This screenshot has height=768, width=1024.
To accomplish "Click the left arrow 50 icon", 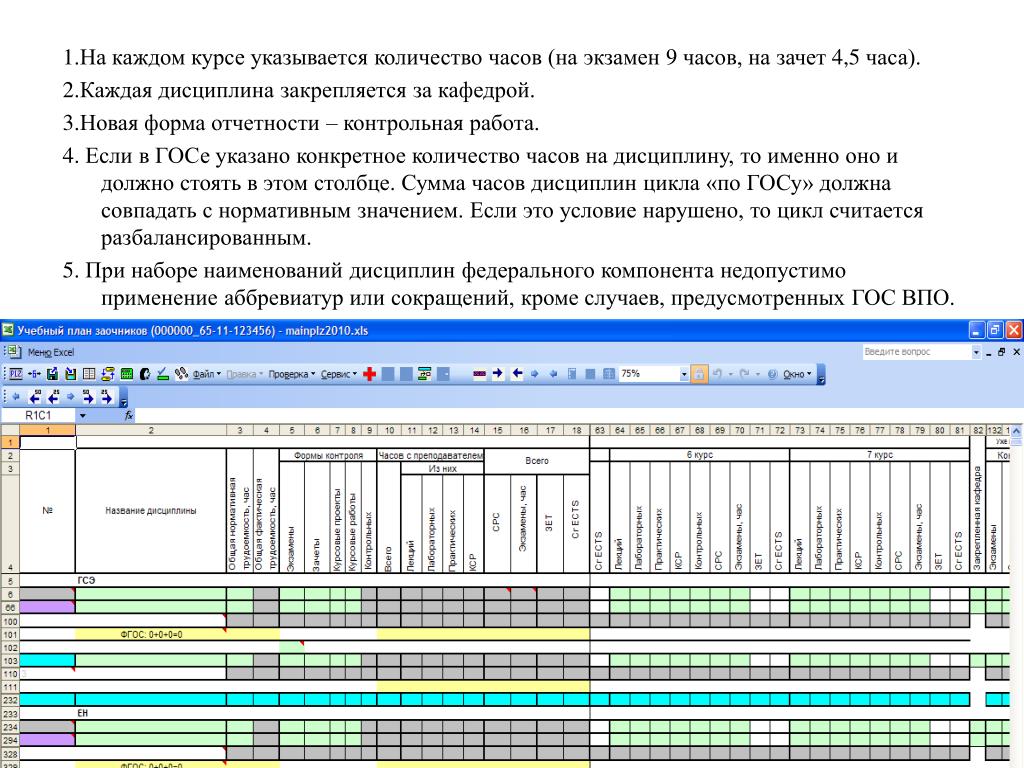I will pos(35,396).
